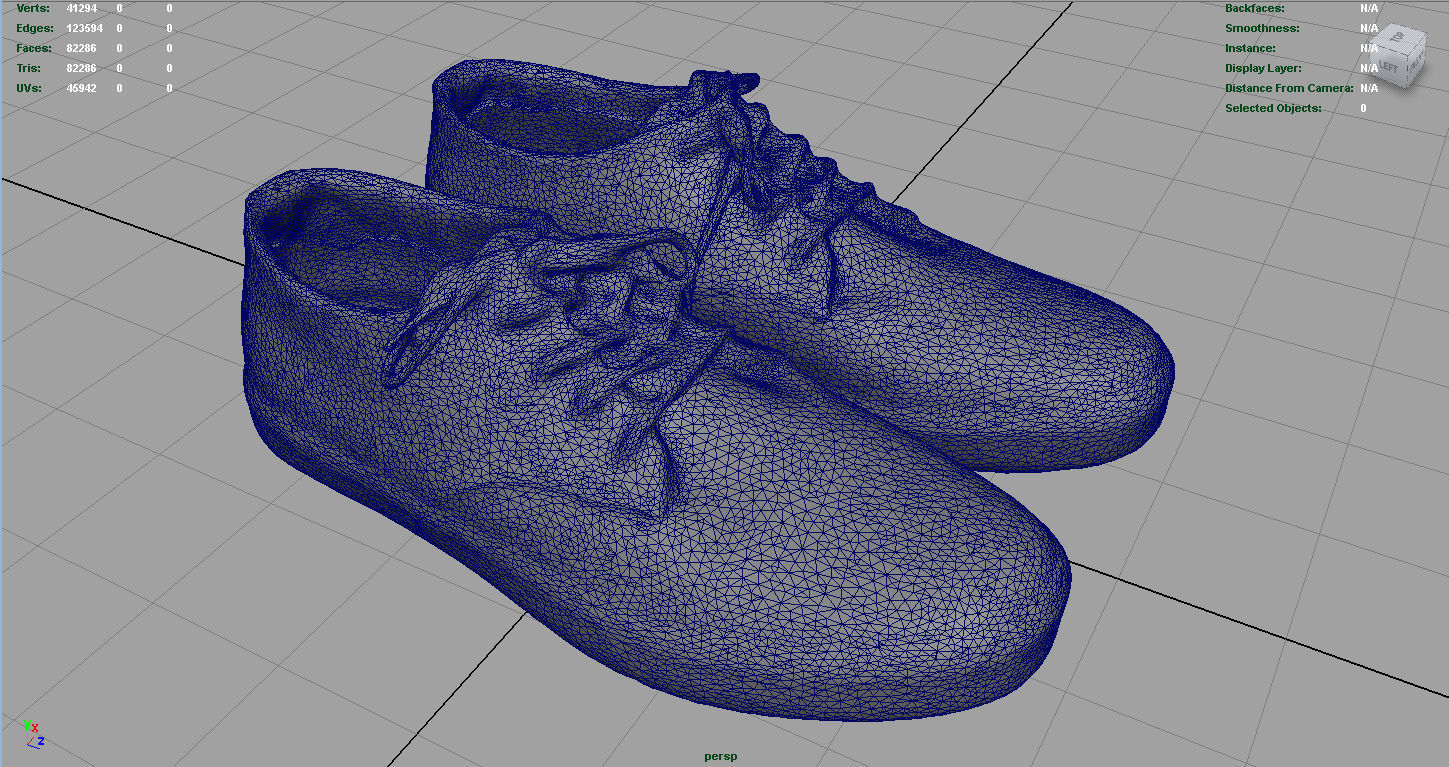This screenshot has width=1449, height=767.
Task: Click the Backfaces: HUD label
Action: [x=1255, y=8]
